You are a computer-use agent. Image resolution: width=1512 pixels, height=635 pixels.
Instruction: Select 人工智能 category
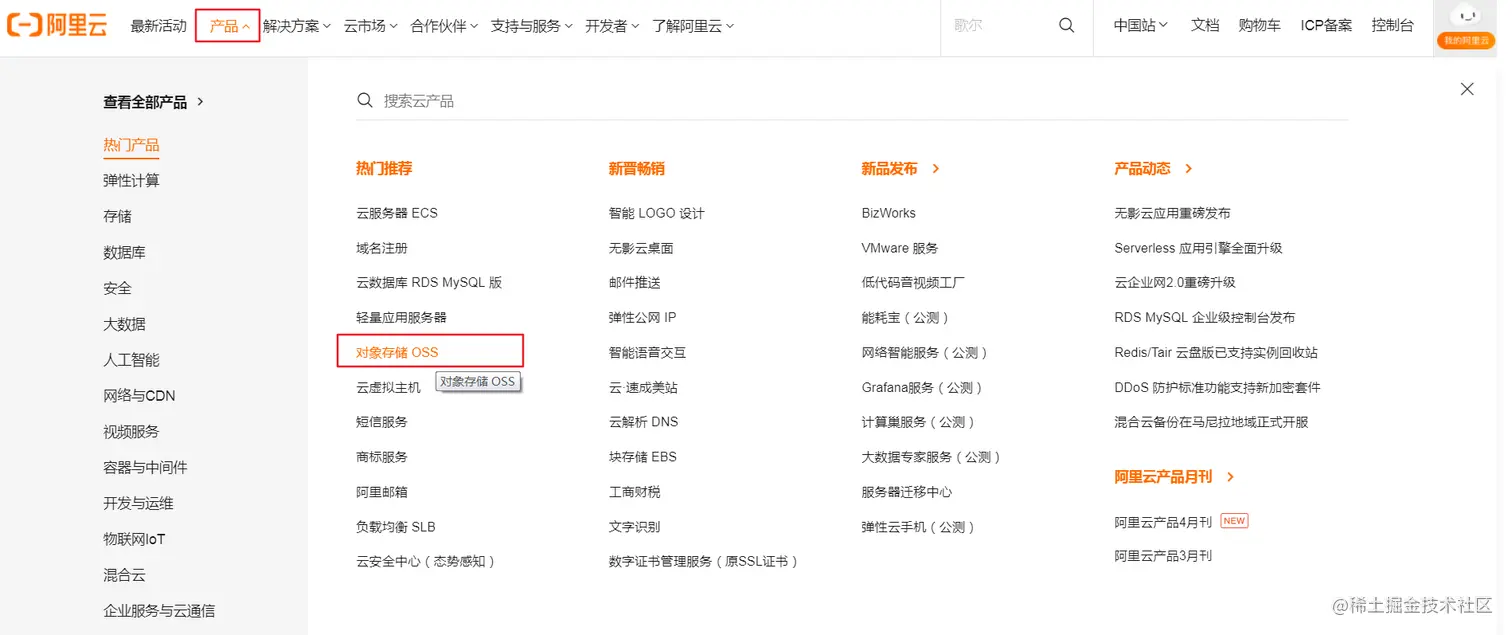(131, 360)
